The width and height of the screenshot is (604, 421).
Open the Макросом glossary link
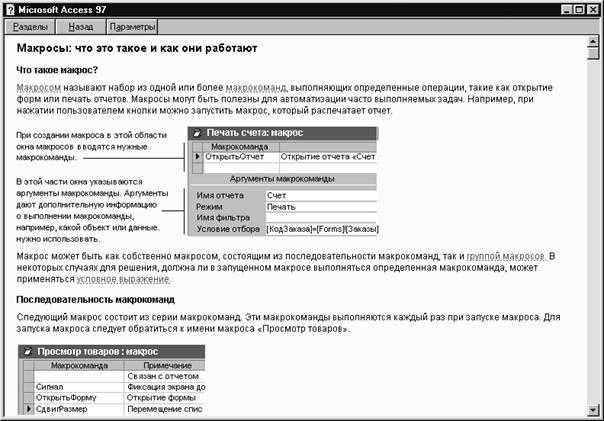click(x=39, y=88)
